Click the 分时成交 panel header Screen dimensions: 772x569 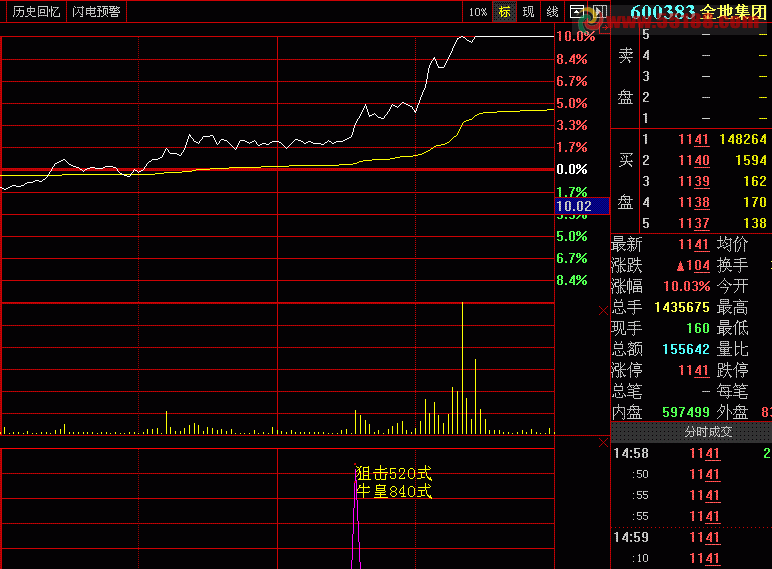click(x=708, y=432)
